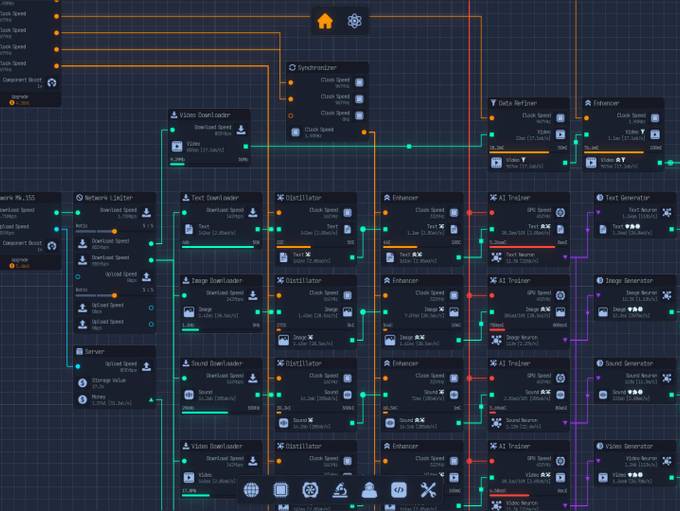The image size is (680, 511).
Task: Click the Upgrade button in the top-left node
Action: (20, 100)
